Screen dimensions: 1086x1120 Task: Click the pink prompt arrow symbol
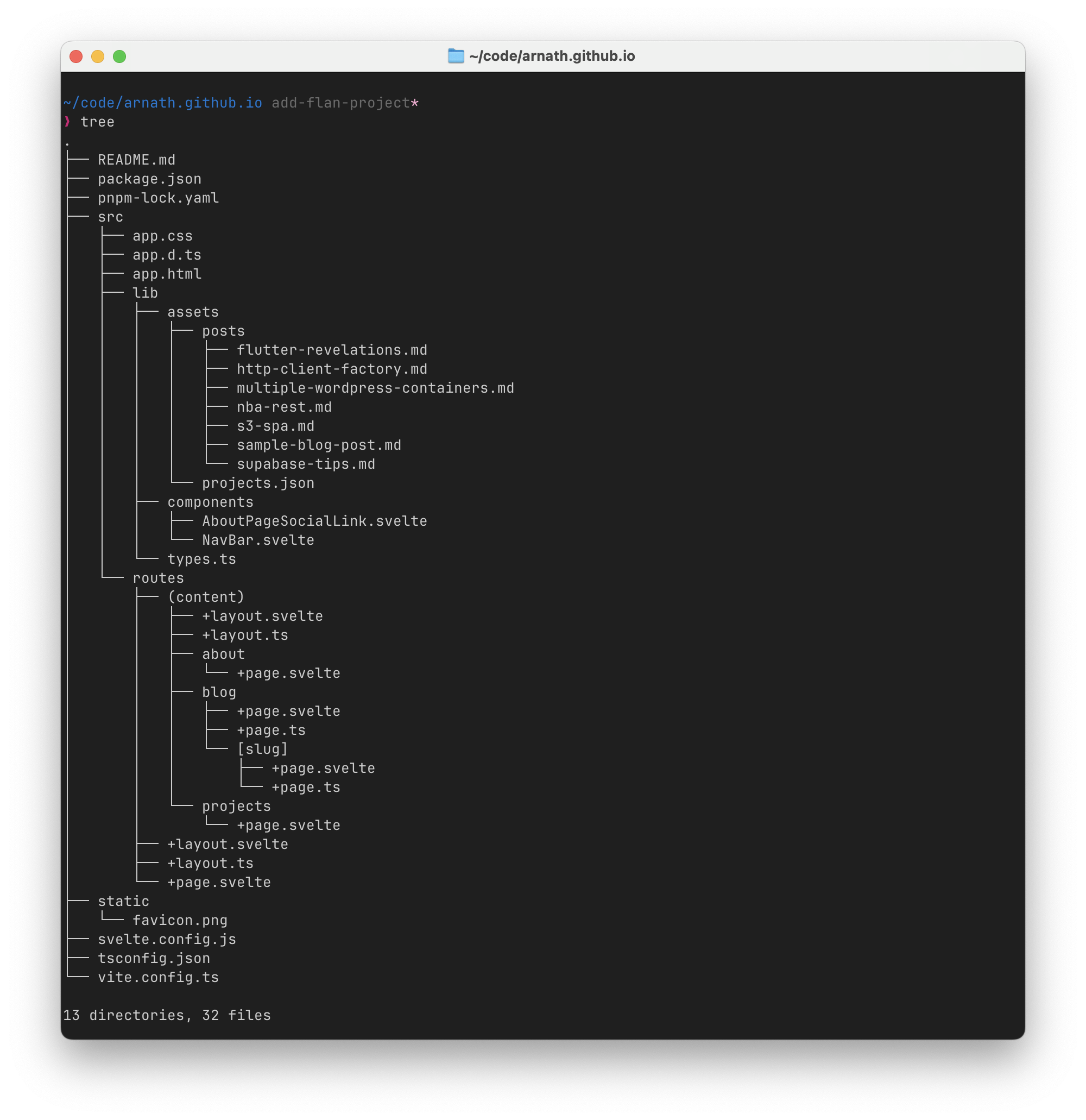point(67,122)
